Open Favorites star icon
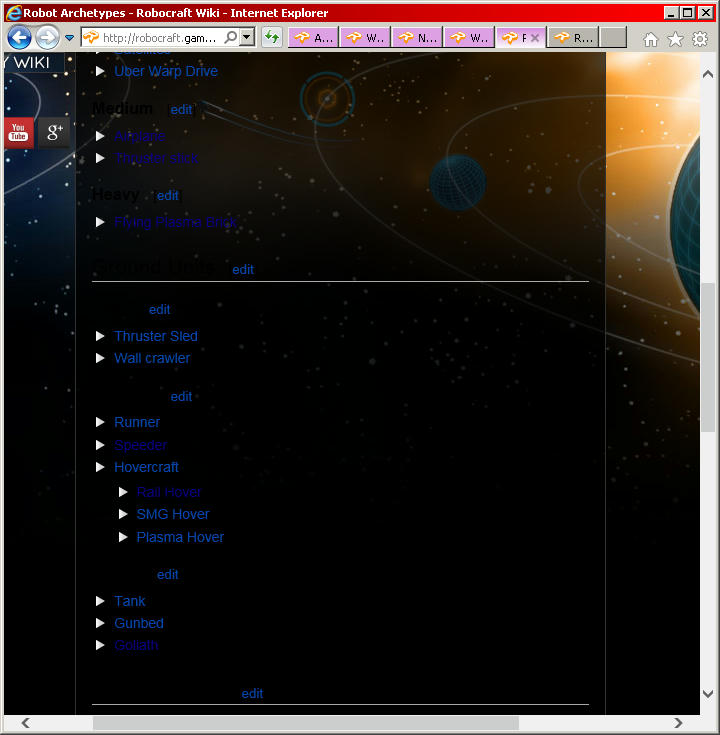This screenshot has width=720, height=735. point(675,39)
